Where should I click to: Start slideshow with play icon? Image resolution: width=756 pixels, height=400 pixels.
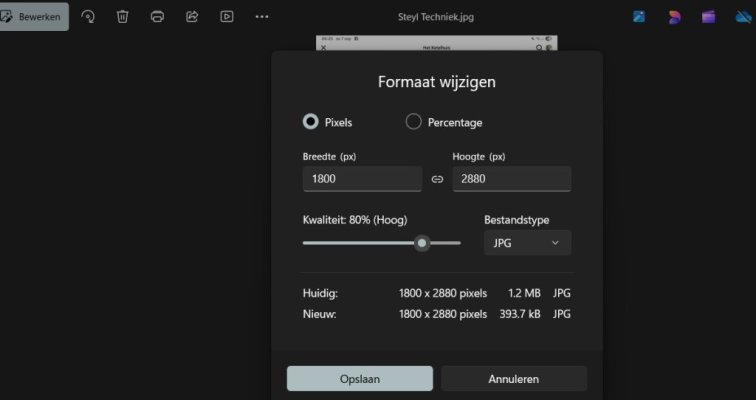pyautogui.click(x=227, y=17)
